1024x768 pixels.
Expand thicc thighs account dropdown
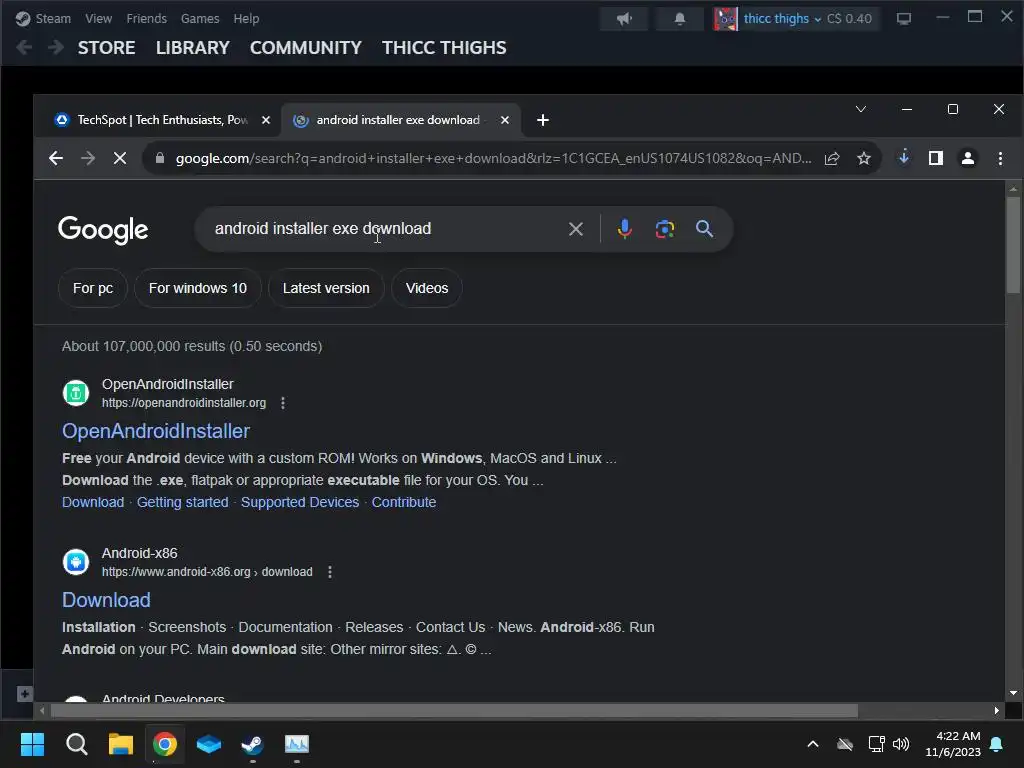click(x=817, y=20)
